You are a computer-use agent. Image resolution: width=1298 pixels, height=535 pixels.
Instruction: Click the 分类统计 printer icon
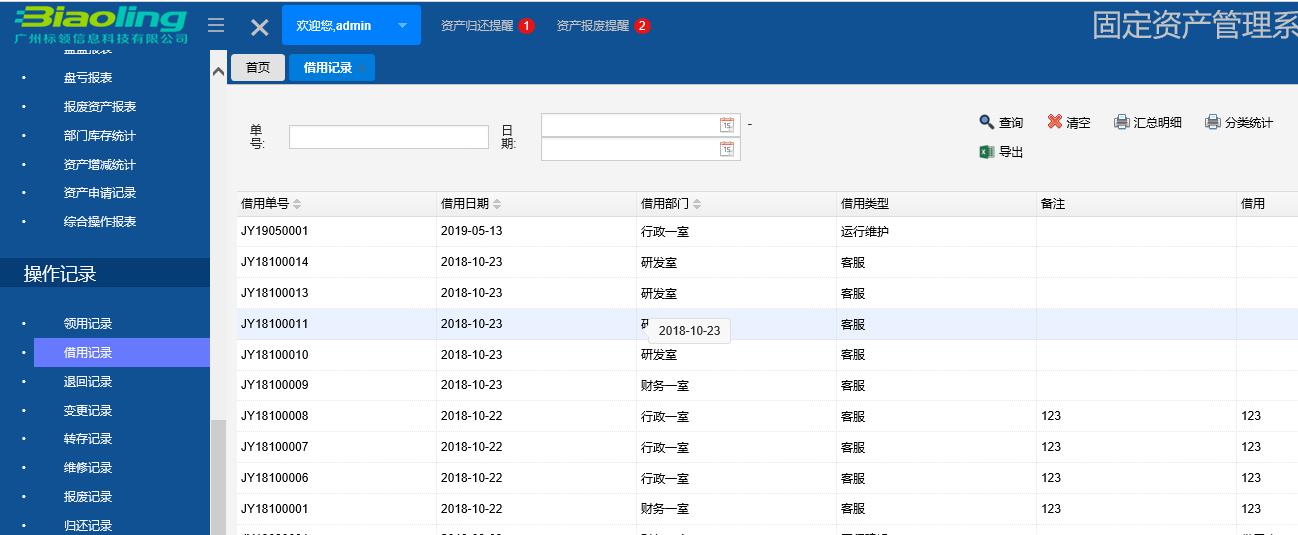tap(1213, 122)
